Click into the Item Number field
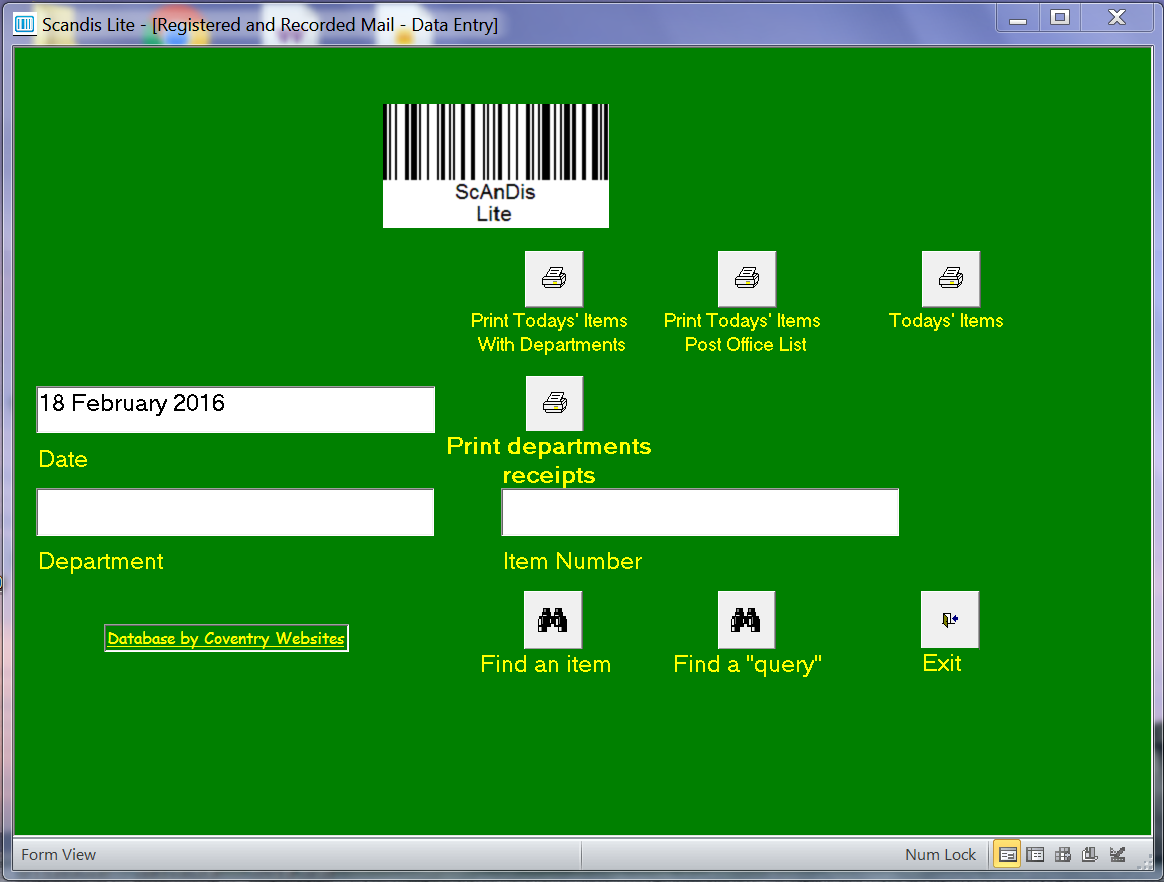 (x=700, y=512)
